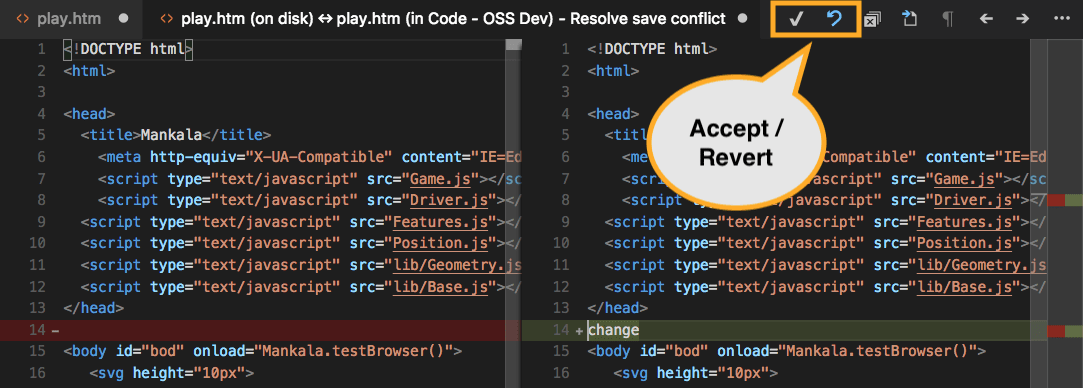Image resolution: width=1083 pixels, height=388 pixels.
Task: Open the more actions ellipsis menu
Action: point(1062,19)
